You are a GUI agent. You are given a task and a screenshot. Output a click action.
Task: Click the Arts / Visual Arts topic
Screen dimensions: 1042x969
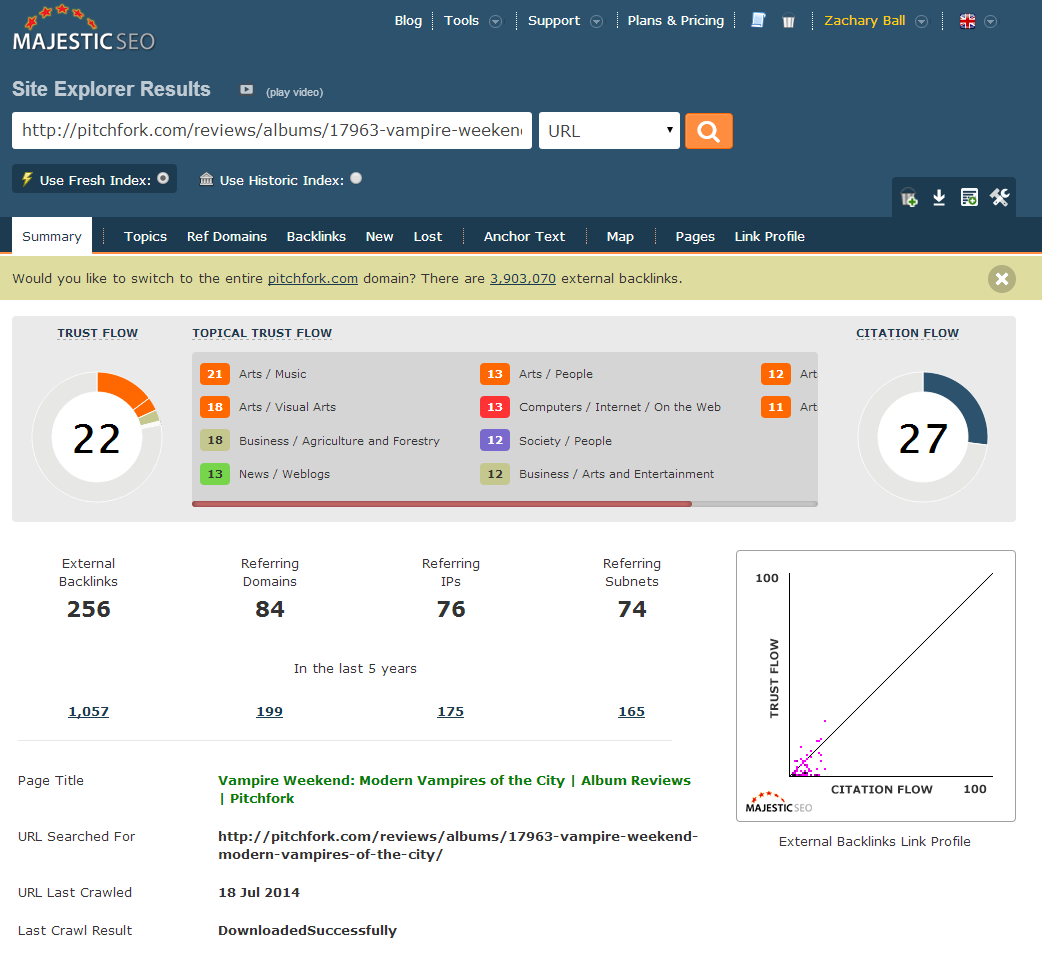tap(287, 407)
